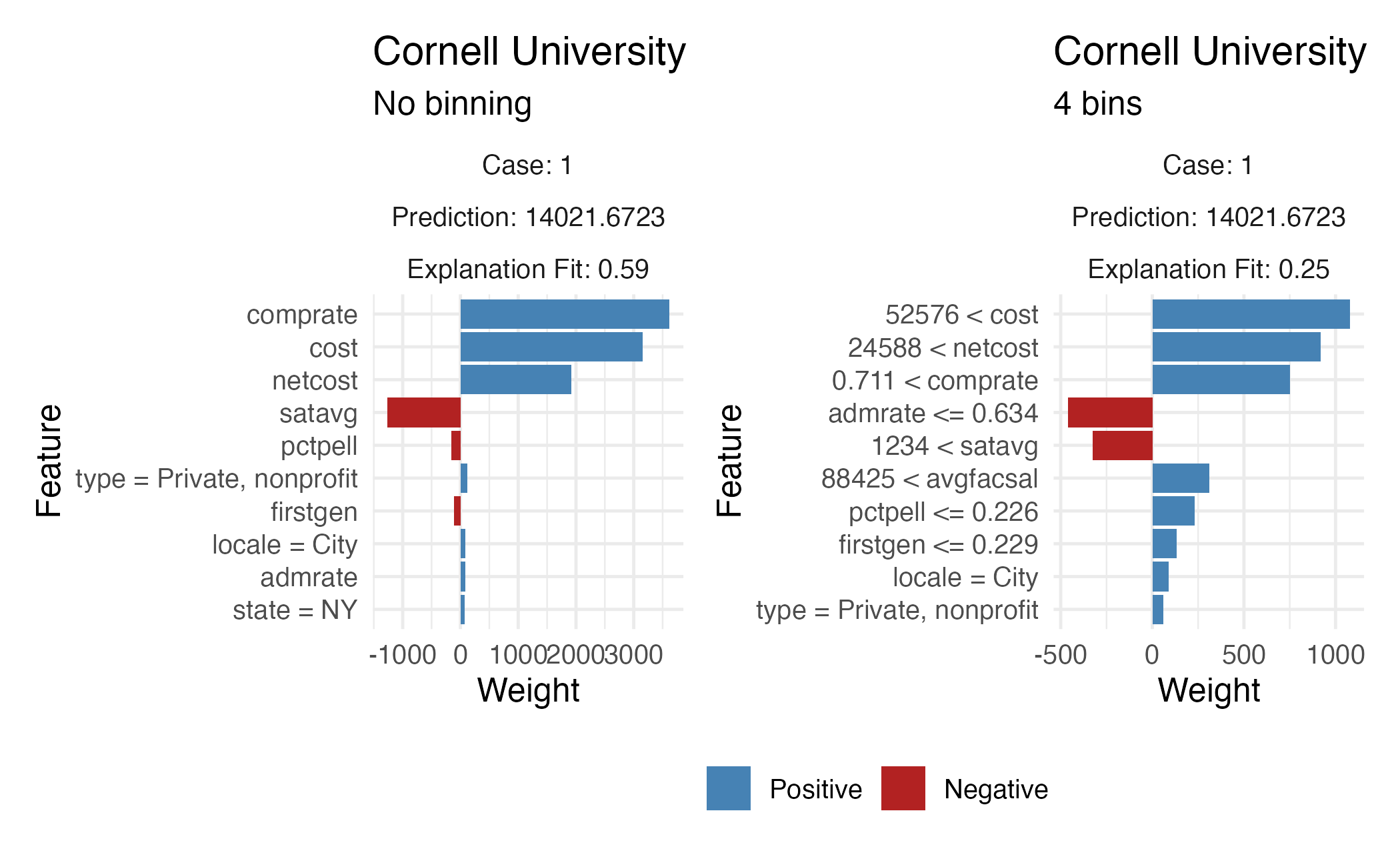Select the netcost bar in No binning chart
1400x865 pixels.
click(x=515, y=379)
